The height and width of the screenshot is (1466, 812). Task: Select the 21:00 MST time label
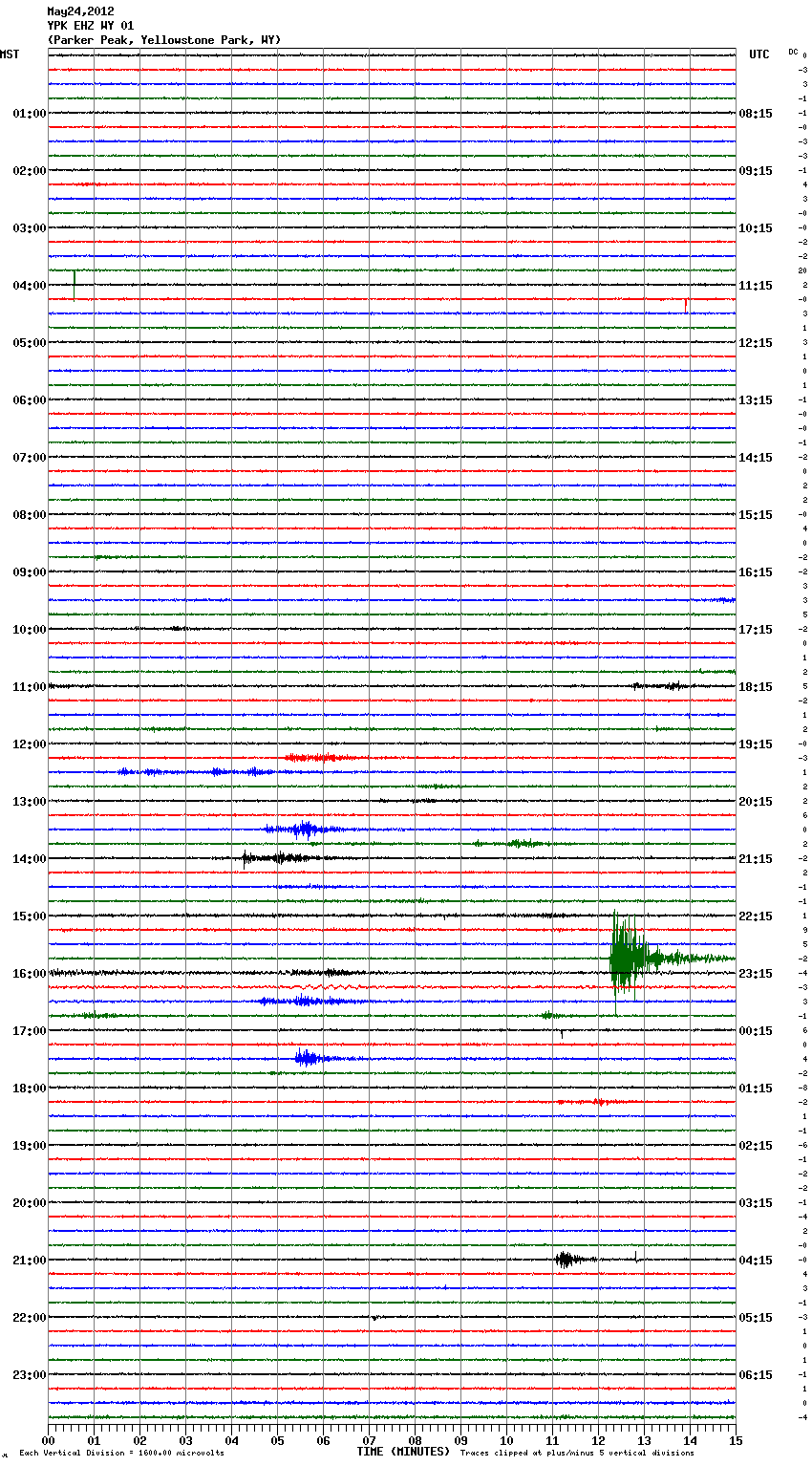pyautogui.click(x=29, y=1261)
